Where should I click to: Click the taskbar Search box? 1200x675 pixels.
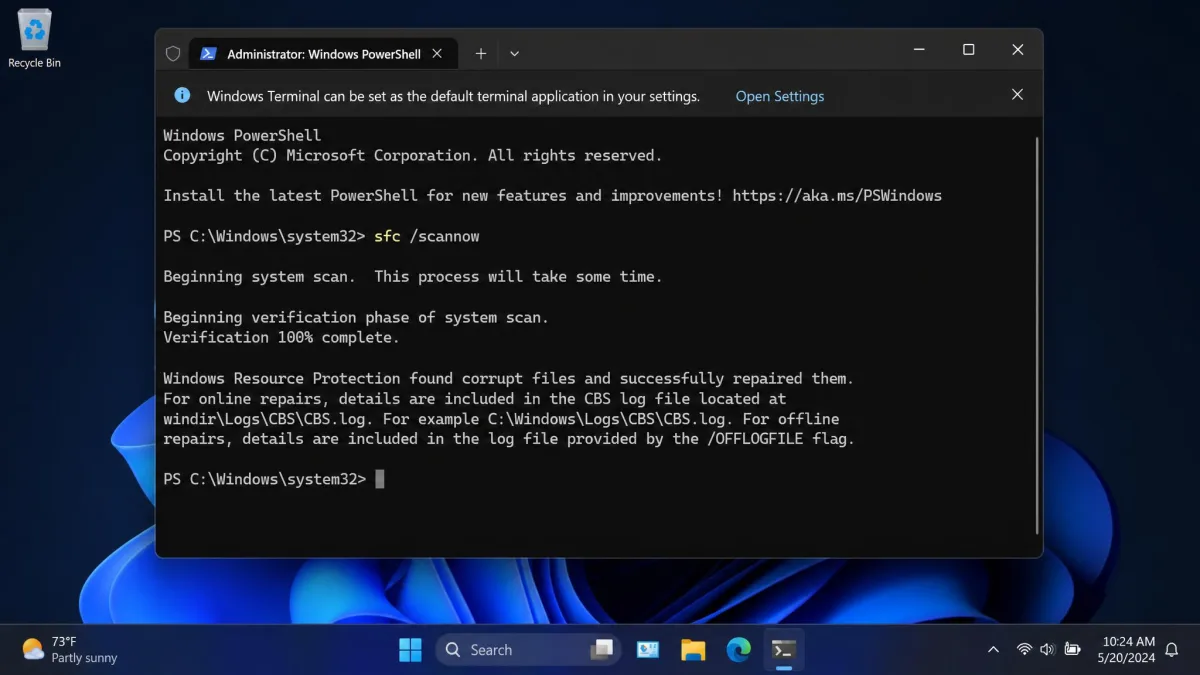coord(528,650)
